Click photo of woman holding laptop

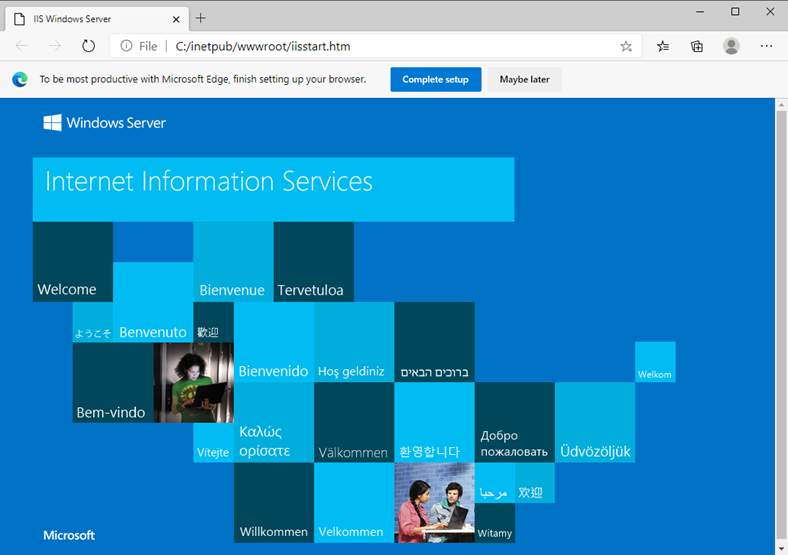[193, 383]
